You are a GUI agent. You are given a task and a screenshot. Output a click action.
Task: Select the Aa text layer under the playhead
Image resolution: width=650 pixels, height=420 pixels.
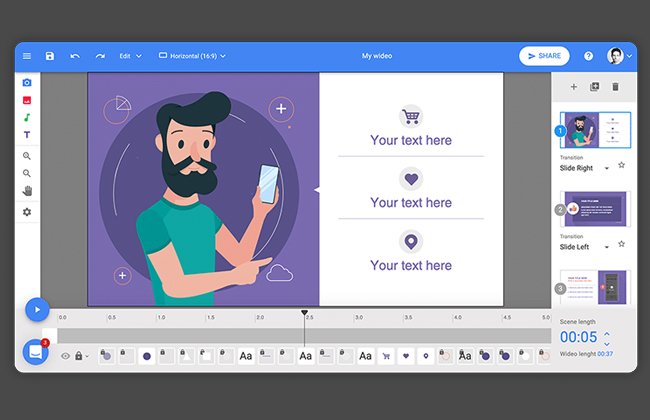pos(306,356)
